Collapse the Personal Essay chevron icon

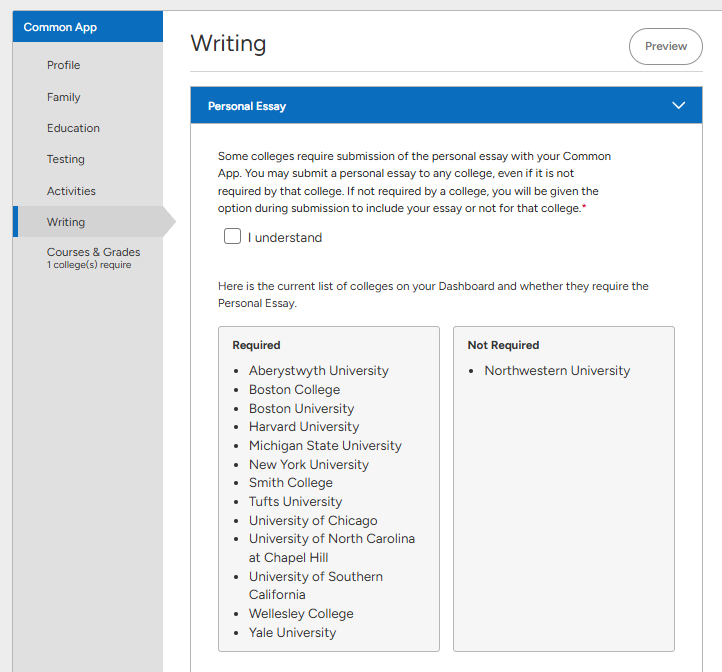[x=679, y=105]
